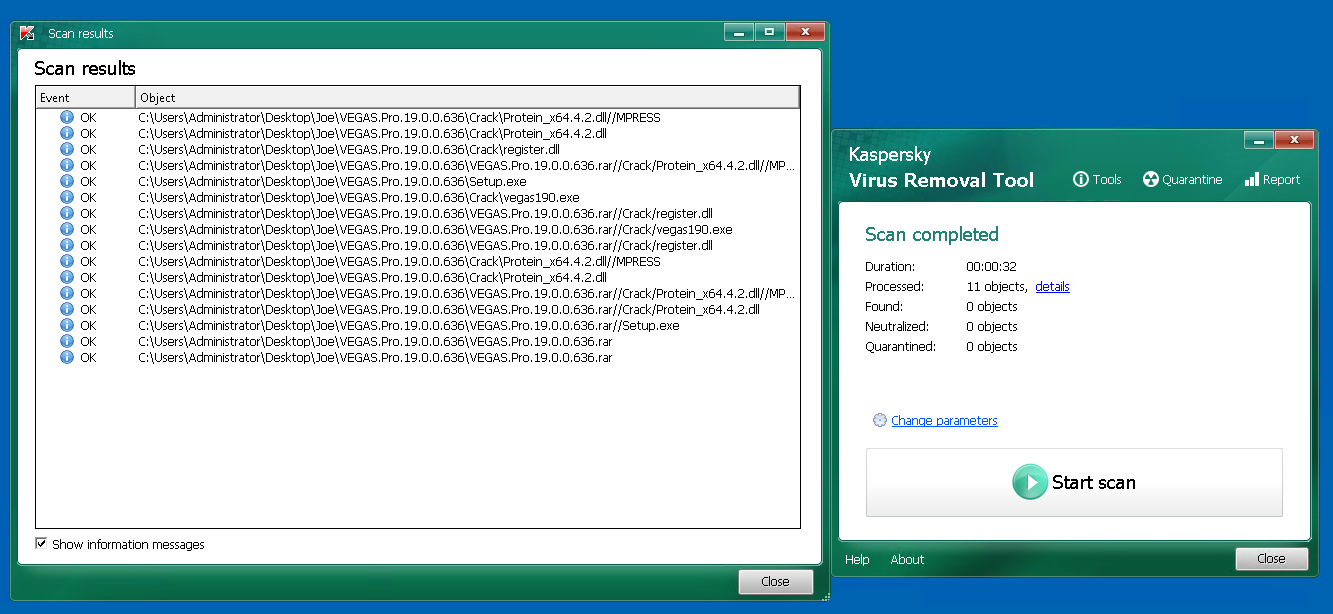
Task: Click the Kaspersky icon in Scan results title bar
Action: 28,33
